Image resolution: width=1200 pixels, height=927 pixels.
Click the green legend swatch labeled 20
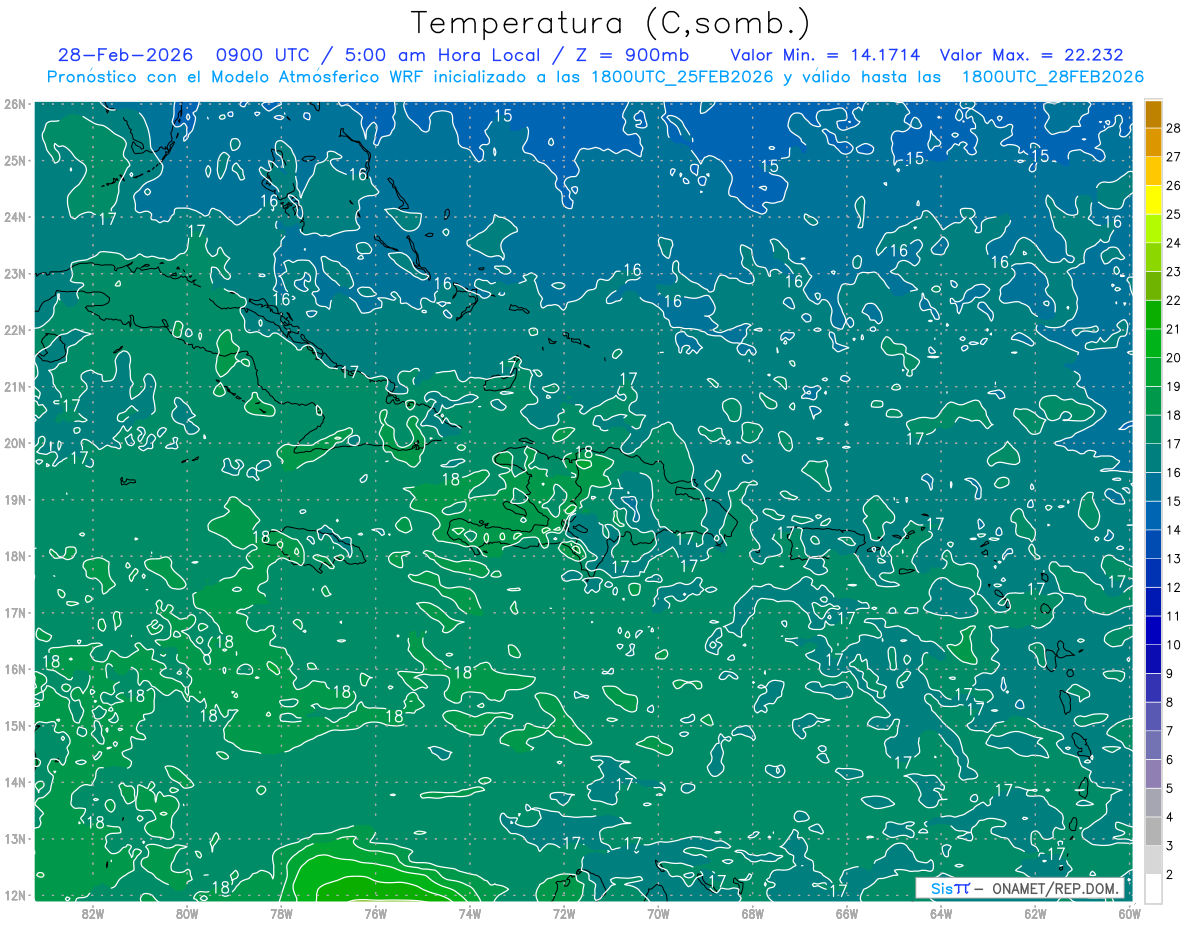pos(1153,343)
